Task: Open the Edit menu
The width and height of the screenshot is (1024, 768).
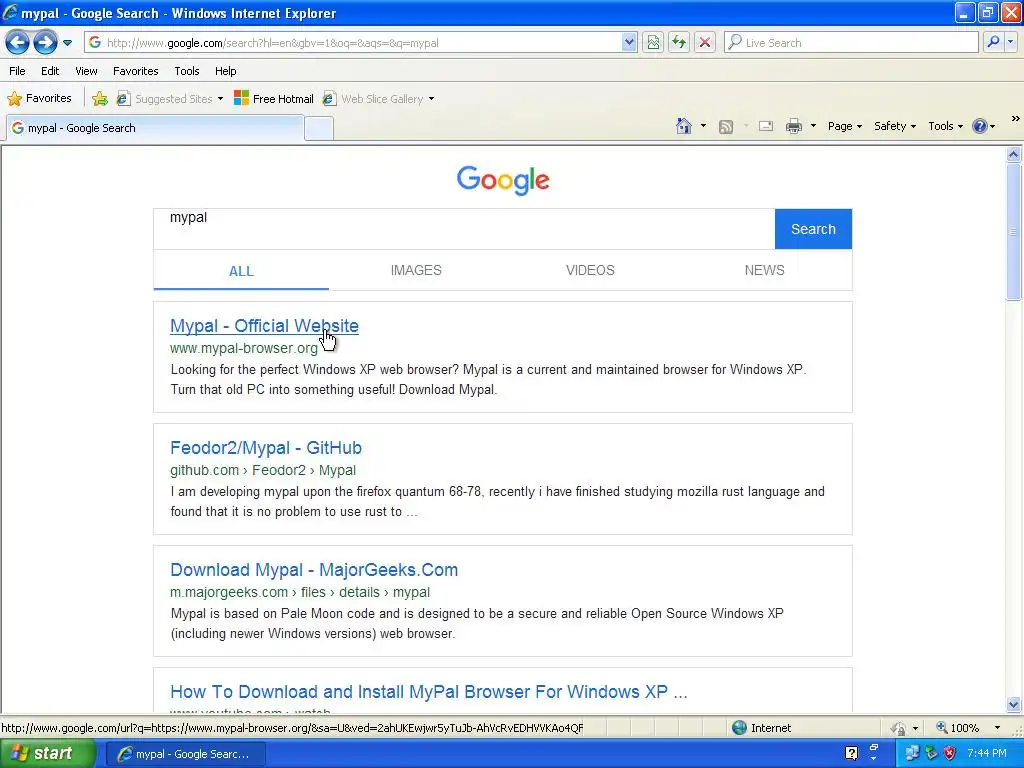Action: 50,71
